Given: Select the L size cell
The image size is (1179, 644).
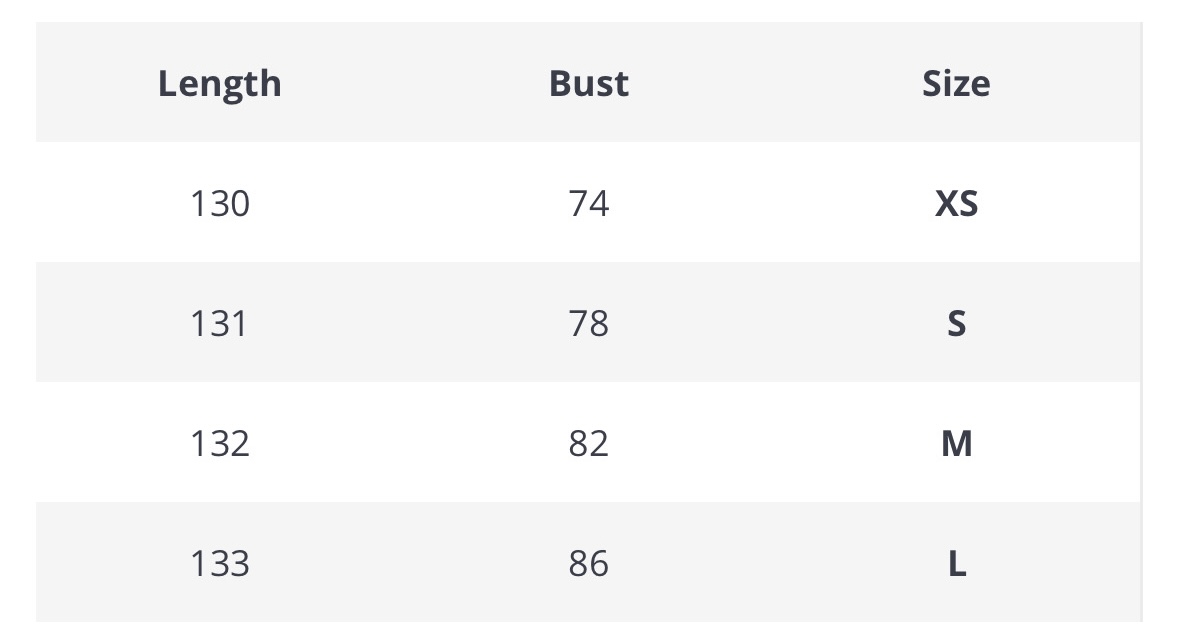Looking at the screenshot, I should [x=956, y=563].
